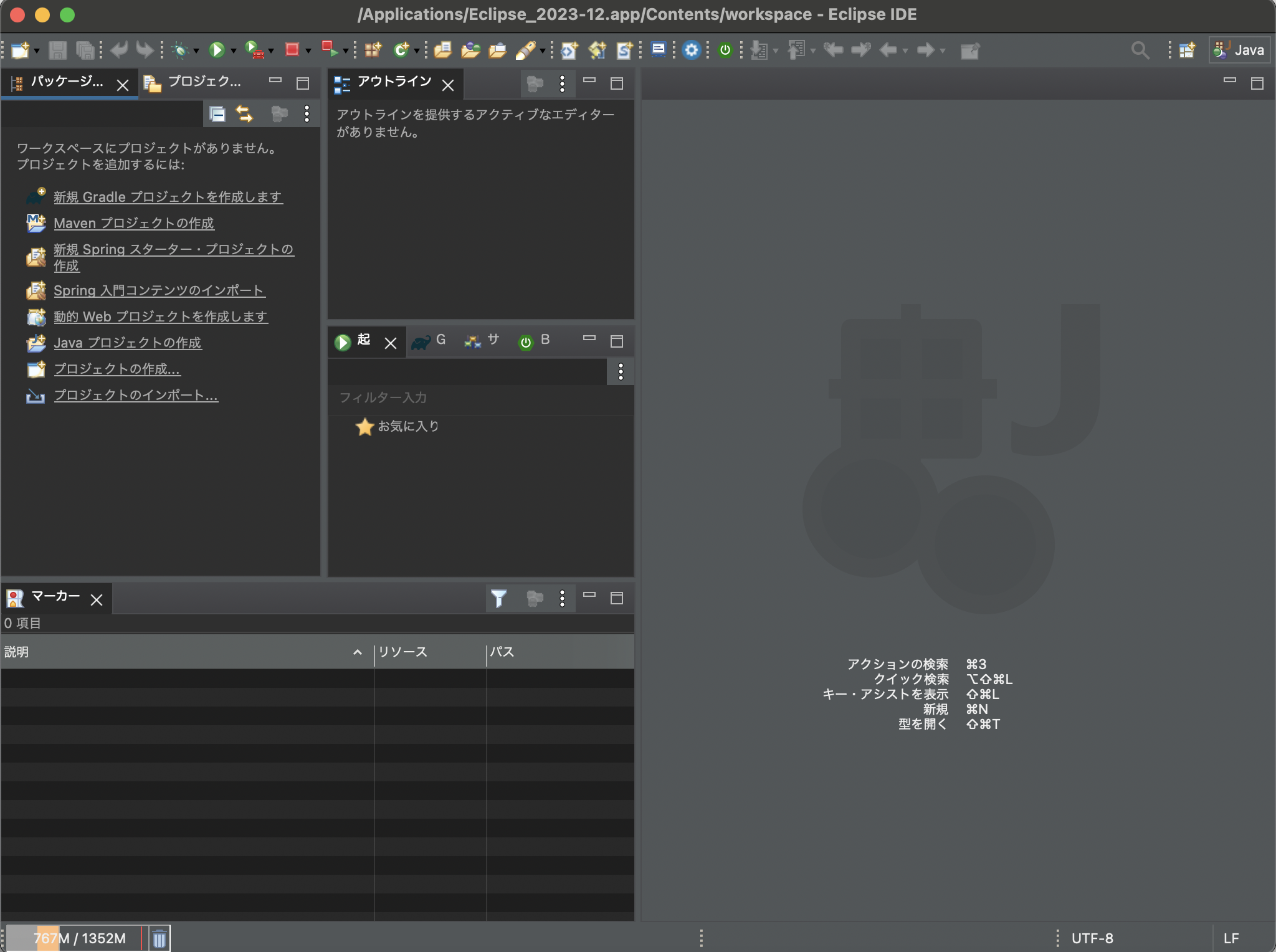Select the B (Boot Dashboard) view tab
Viewport: 1276px width, 952px height.
535,340
